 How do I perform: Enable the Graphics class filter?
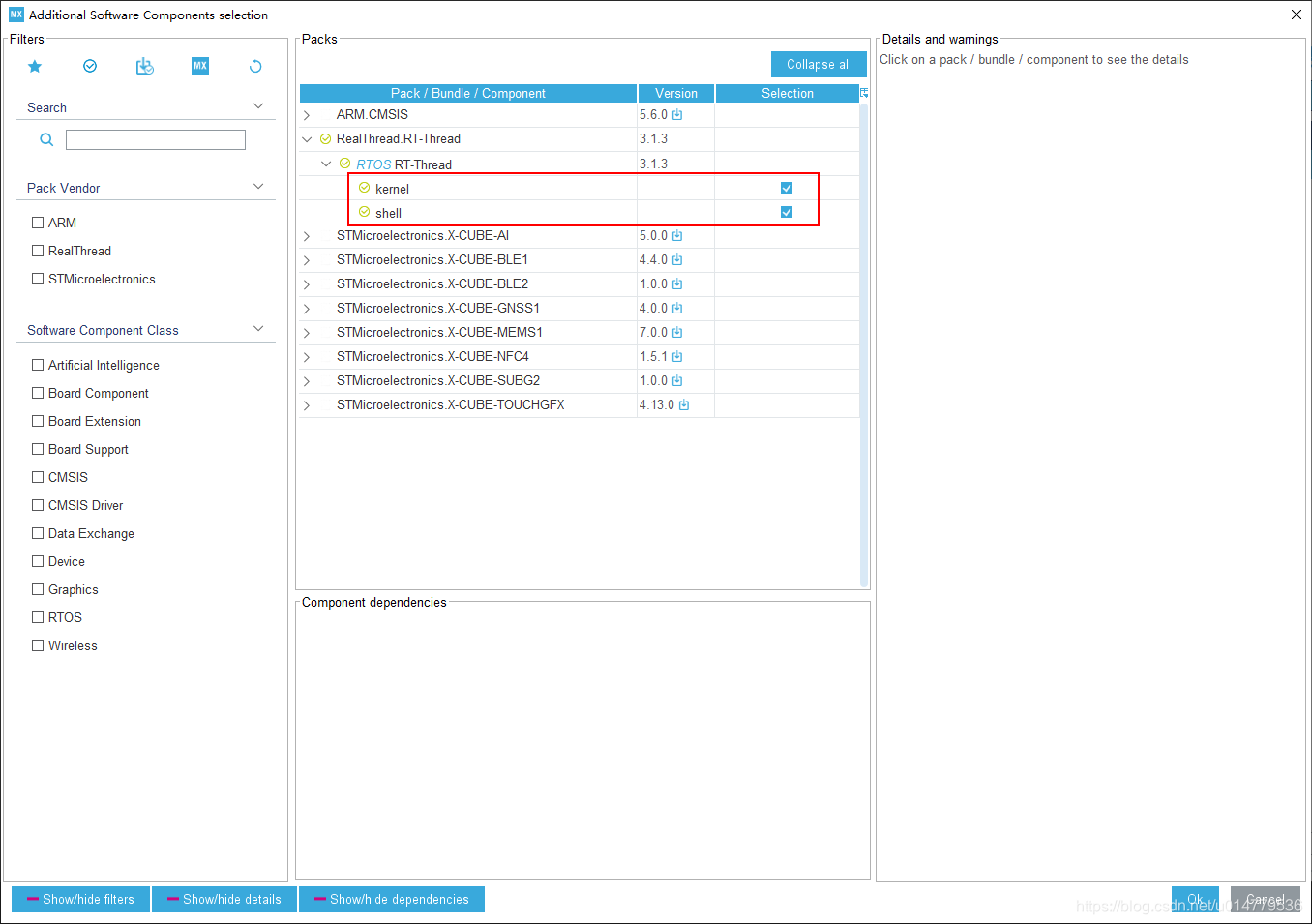pyautogui.click(x=38, y=589)
